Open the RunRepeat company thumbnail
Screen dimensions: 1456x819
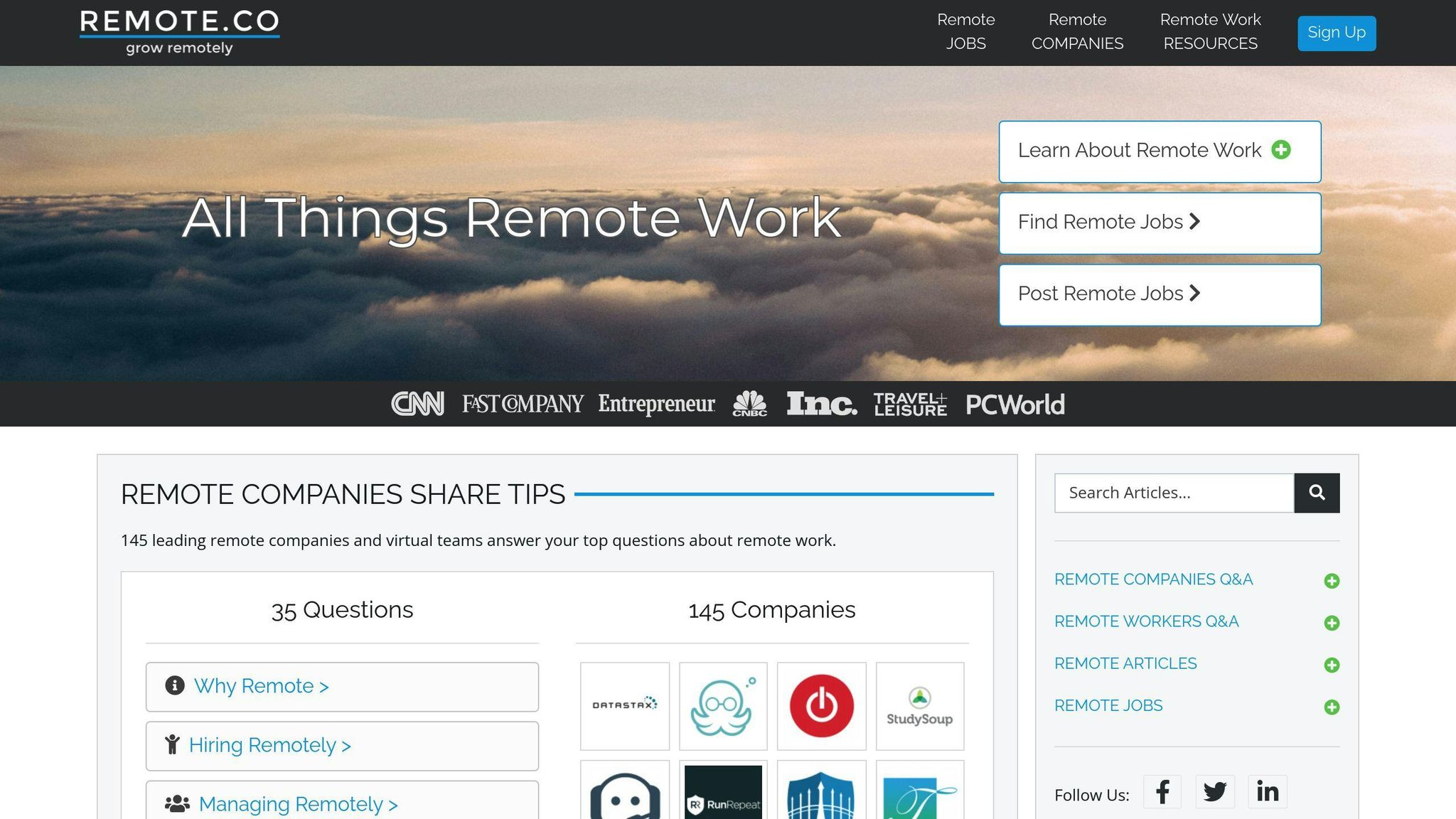[723, 791]
